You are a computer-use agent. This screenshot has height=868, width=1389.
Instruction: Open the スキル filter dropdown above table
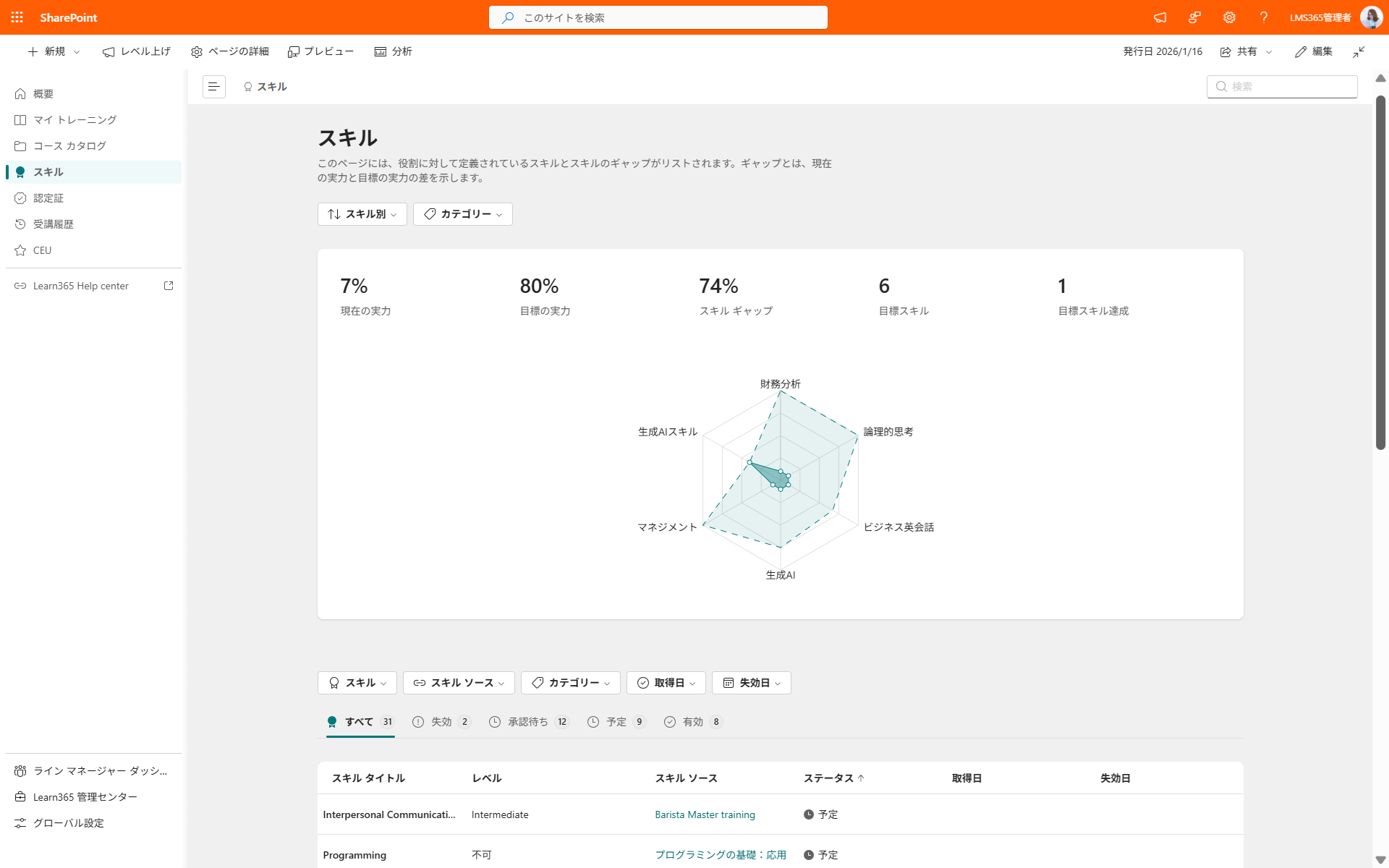tap(357, 683)
